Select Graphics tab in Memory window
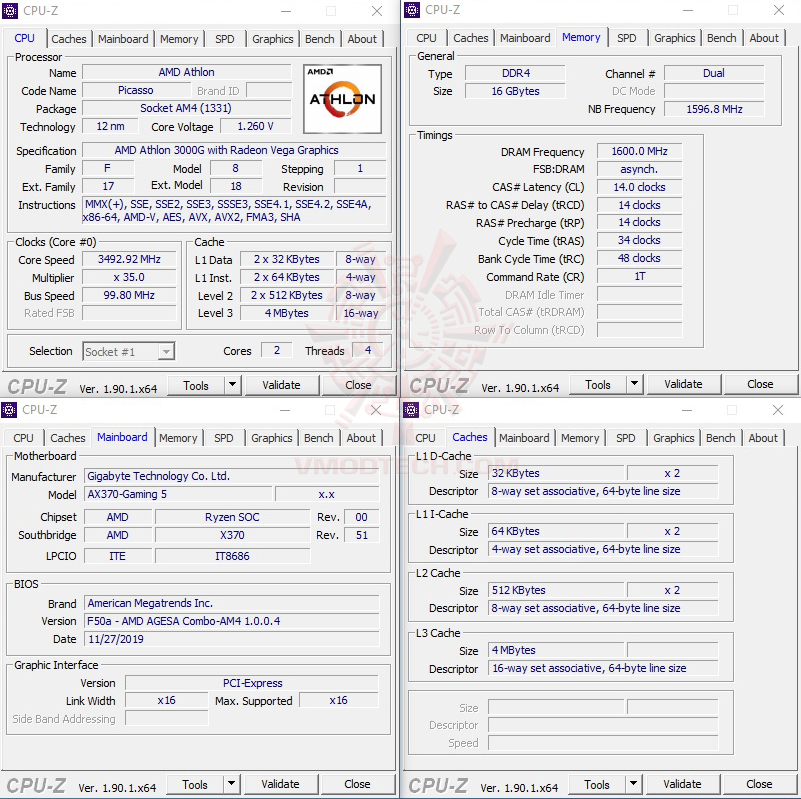The image size is (801, 799). pyautogui.click(x=675, y=38)
